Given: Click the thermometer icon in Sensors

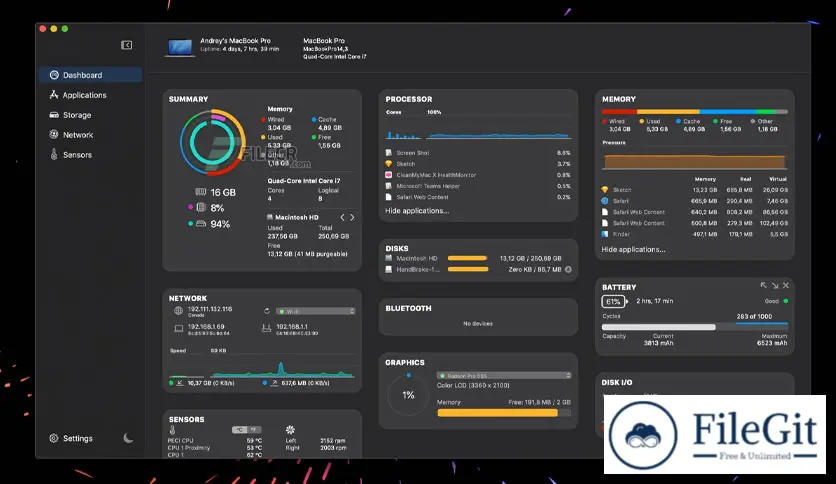Looking at the screenshot, I should 172,430.
